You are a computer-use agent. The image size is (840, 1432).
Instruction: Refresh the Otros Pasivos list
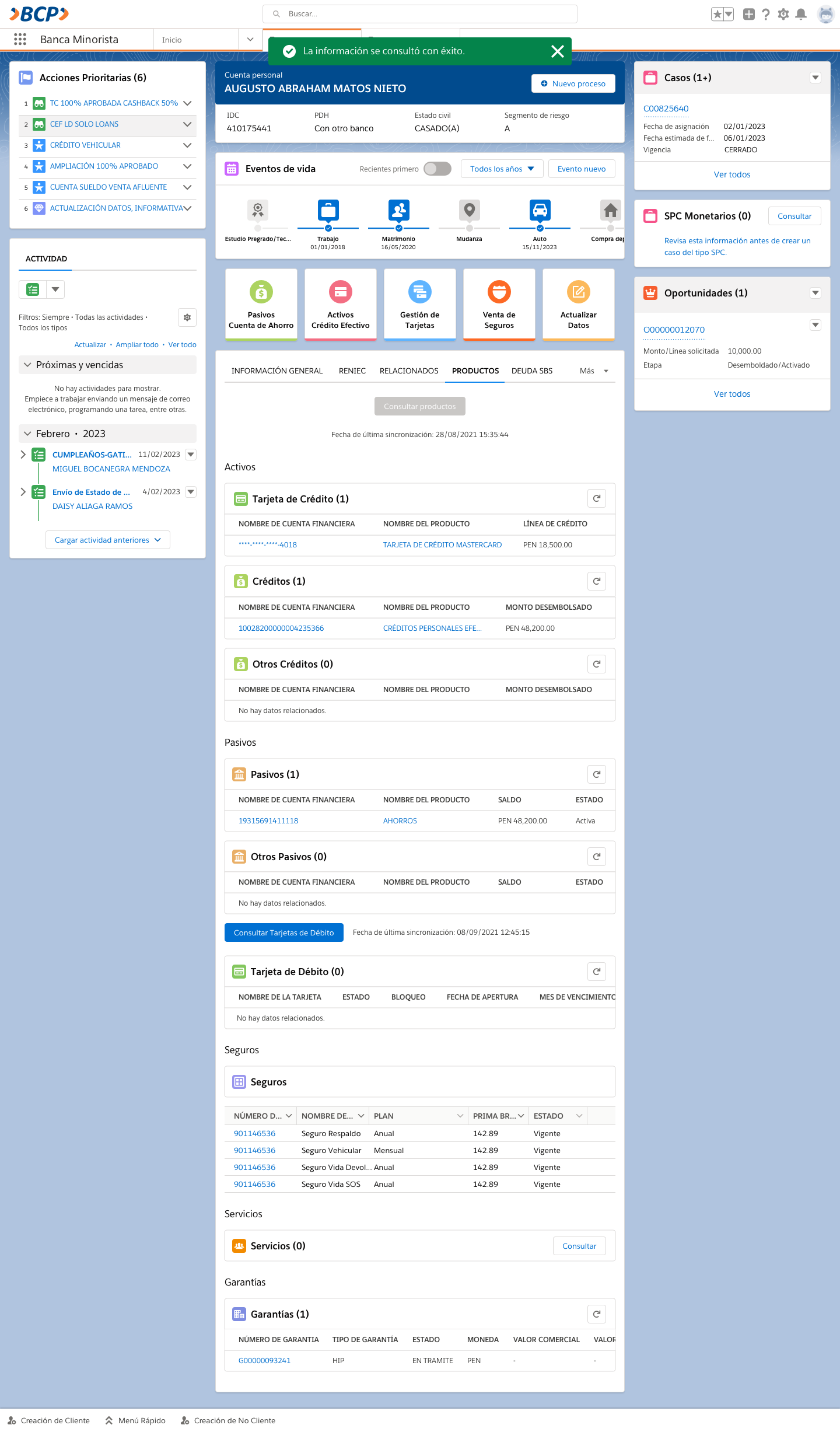coord(597,857)
